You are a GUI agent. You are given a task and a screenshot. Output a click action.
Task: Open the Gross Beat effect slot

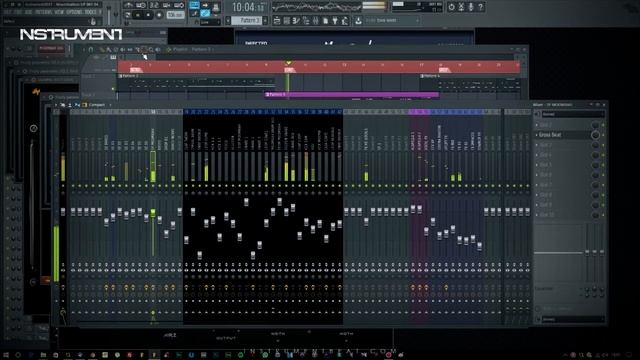[x=564, y=135]
